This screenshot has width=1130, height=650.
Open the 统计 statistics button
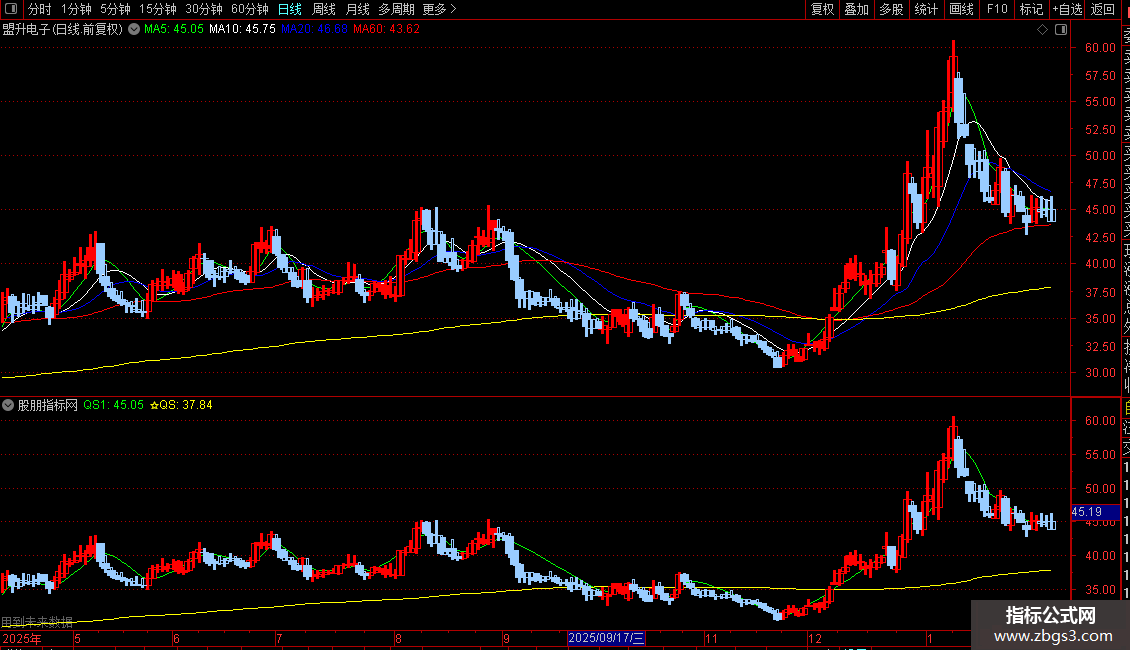[926, 9]
